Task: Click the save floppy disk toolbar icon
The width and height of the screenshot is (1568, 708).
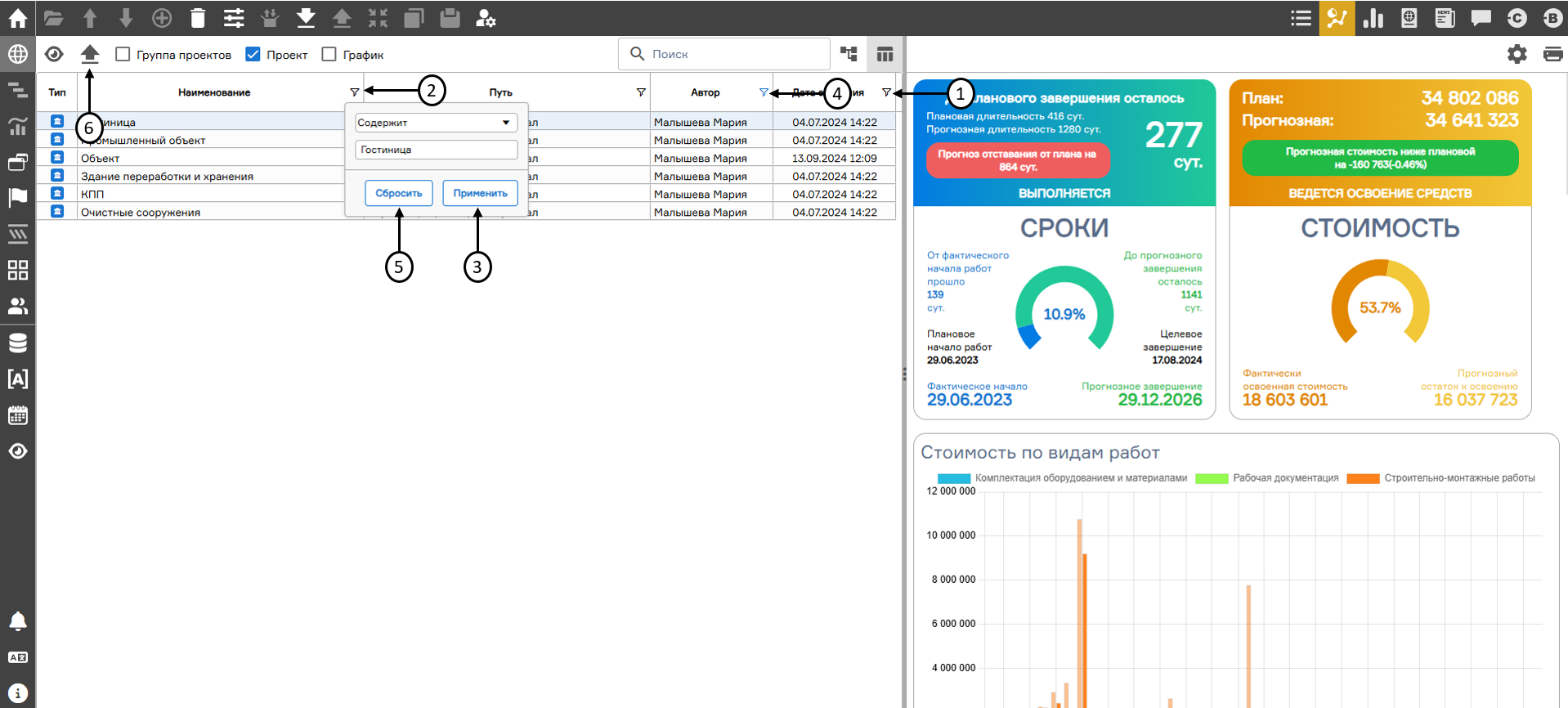Action: pos(450,18)
